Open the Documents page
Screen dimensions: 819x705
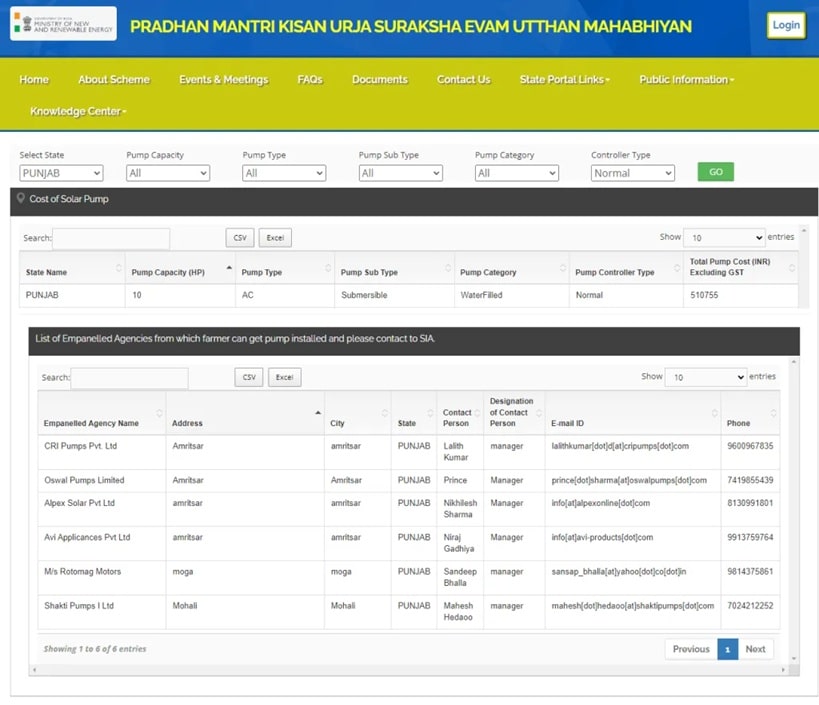(x=380, y=79)
